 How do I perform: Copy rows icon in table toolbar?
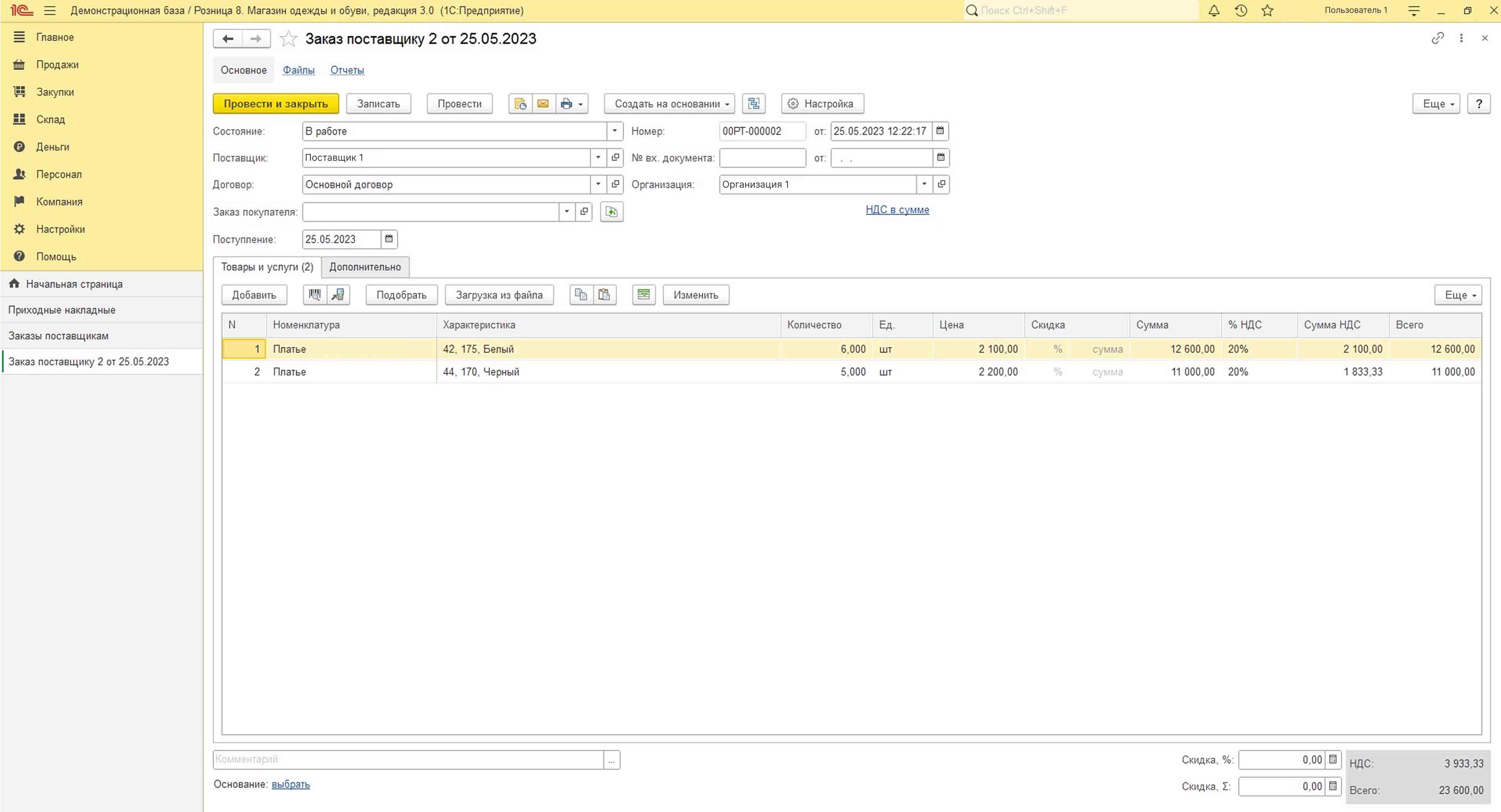click(581, 295)
